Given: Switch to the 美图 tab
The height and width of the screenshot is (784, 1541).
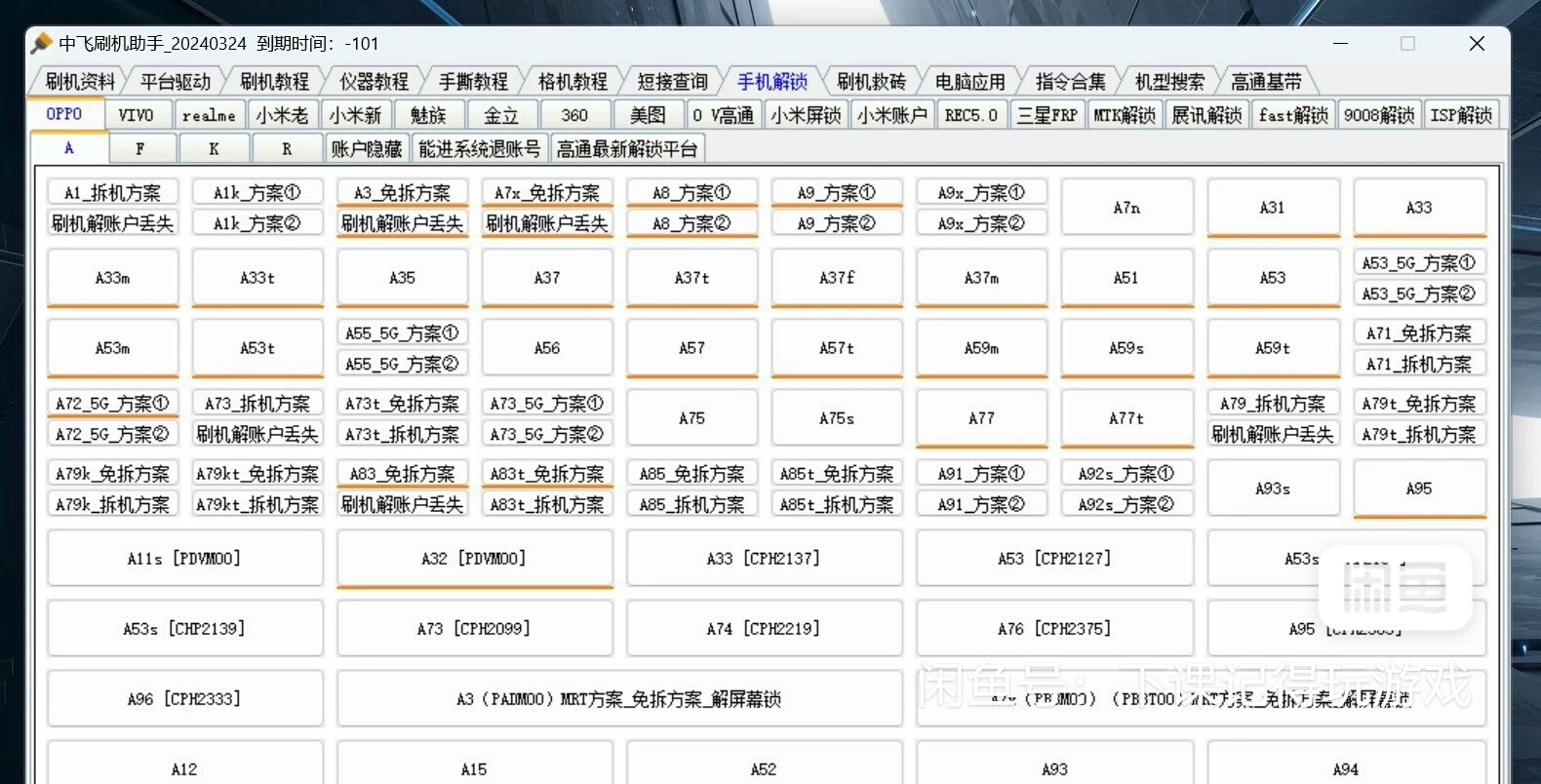Looking at the screenshot, I should [648, 115].
